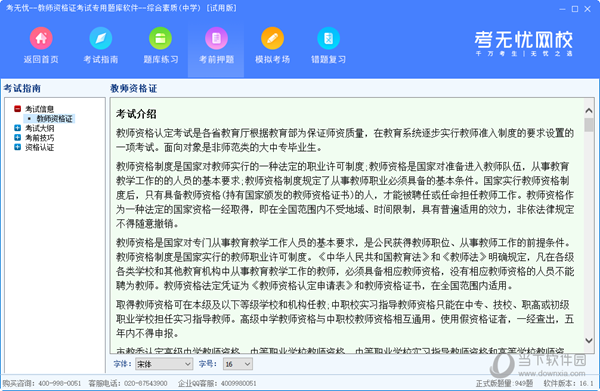
Task: Open the 字体 font dropdown showing 宋体
Action: pyautogui.click(x=164, y=364)
